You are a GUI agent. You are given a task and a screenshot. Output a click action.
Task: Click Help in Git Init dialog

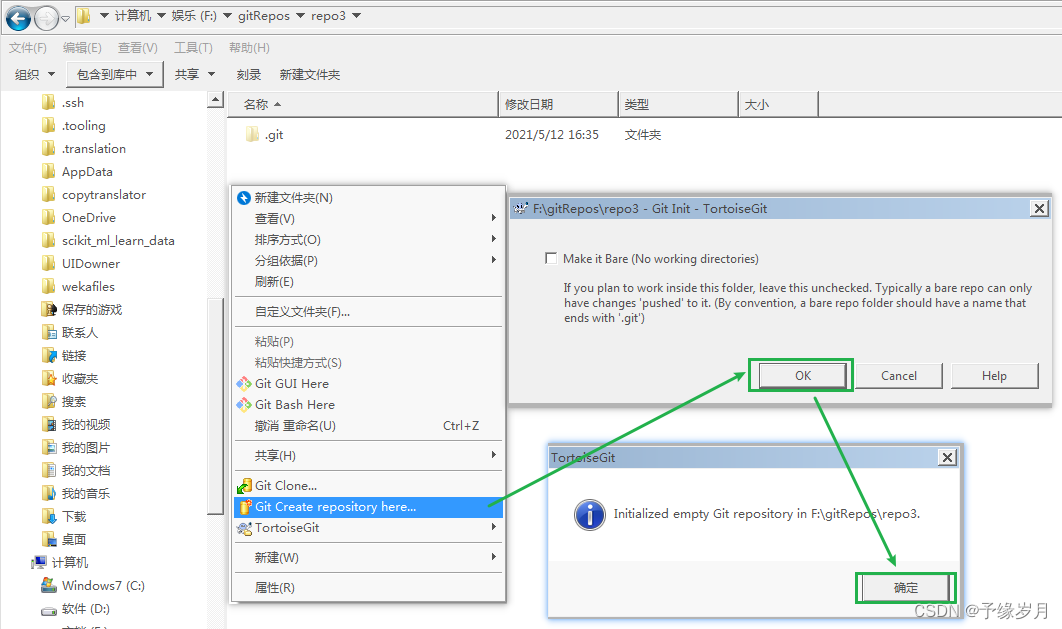pos(994,376)
